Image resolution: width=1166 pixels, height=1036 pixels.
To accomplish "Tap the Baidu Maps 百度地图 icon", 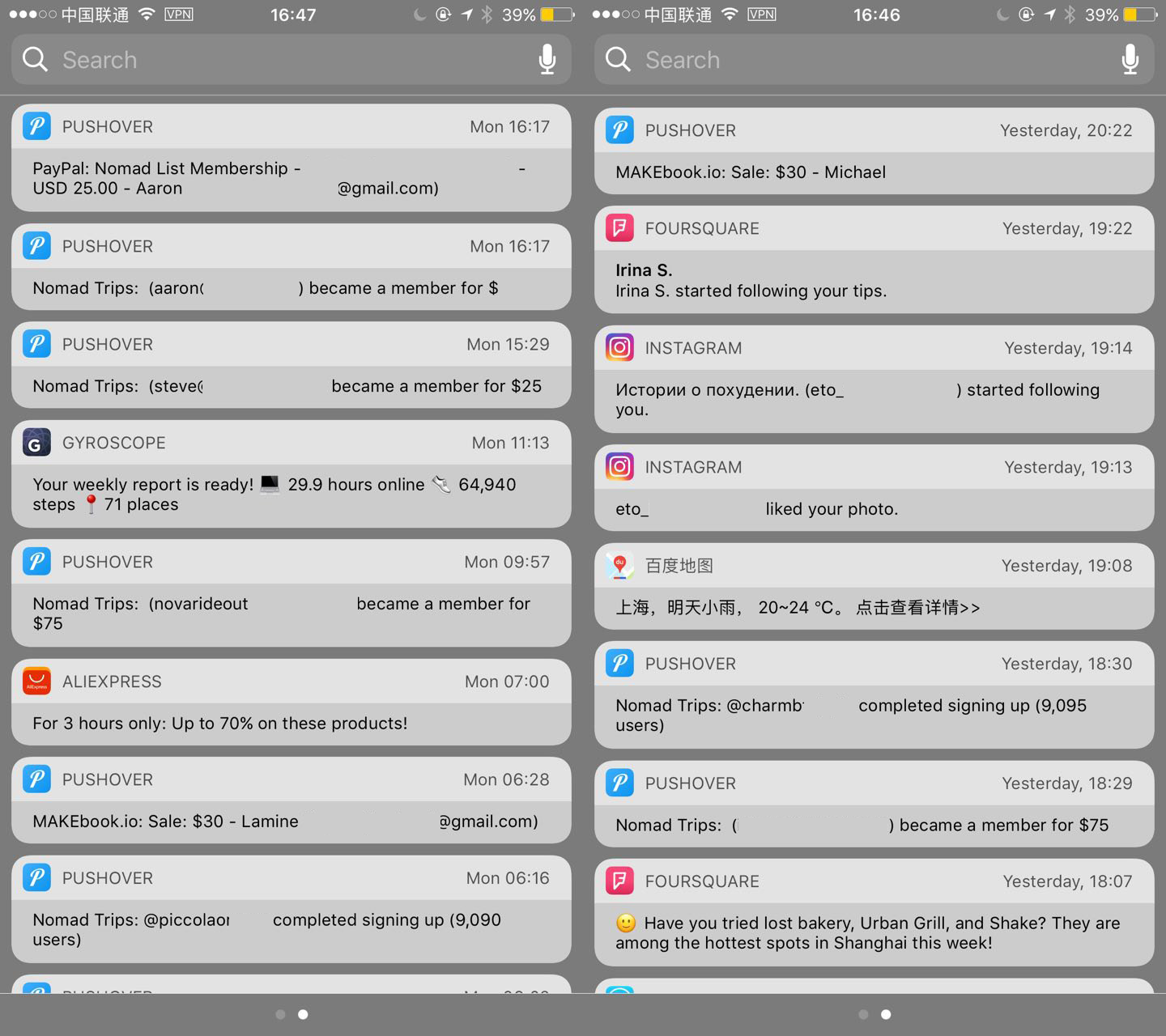I will 619,566.
